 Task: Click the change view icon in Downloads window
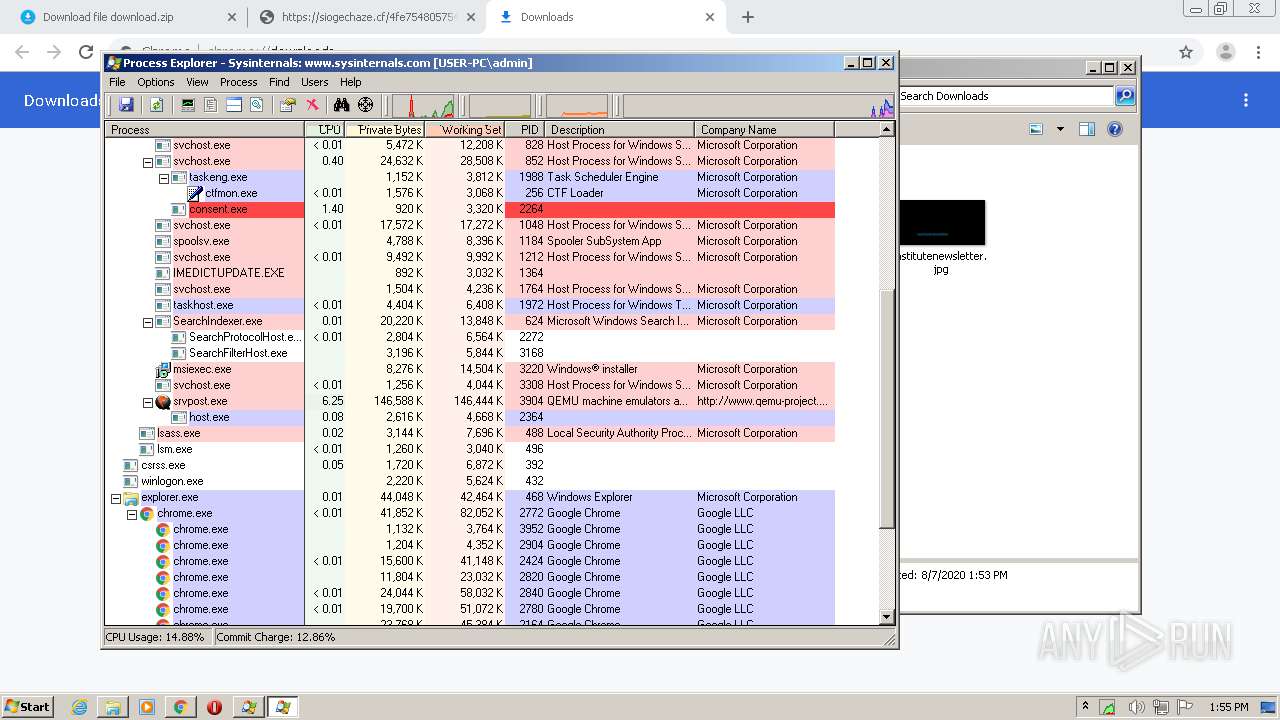click(1036, 129)
